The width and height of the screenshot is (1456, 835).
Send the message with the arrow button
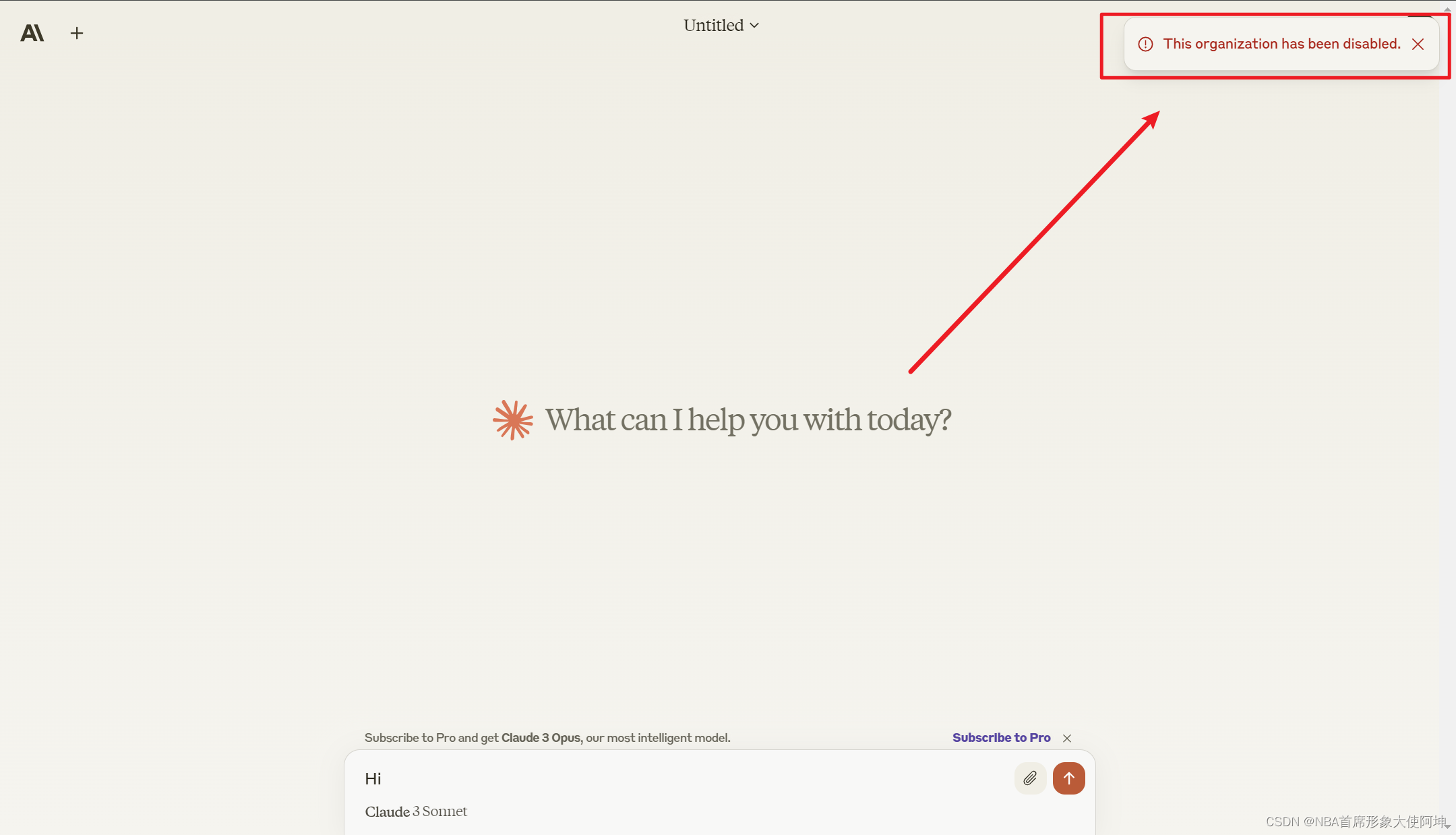tap(1068, 779)
